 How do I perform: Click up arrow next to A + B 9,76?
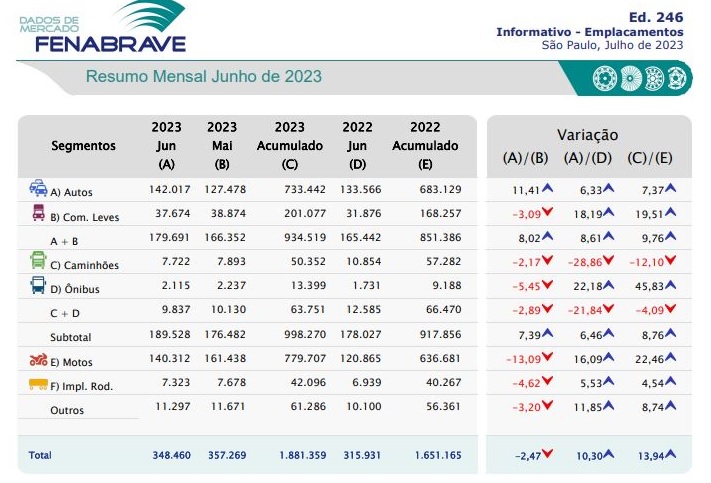coord(670,235)
